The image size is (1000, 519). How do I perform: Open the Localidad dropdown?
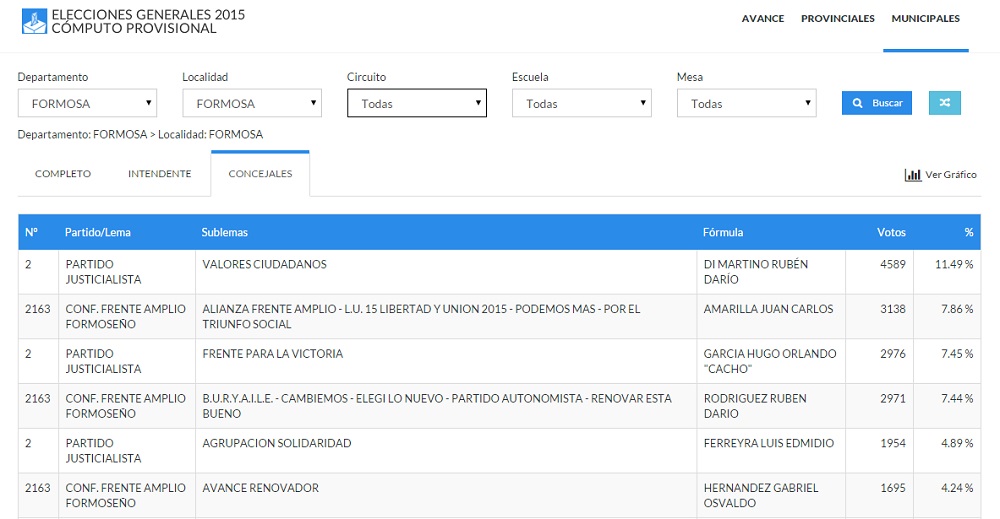252,103
